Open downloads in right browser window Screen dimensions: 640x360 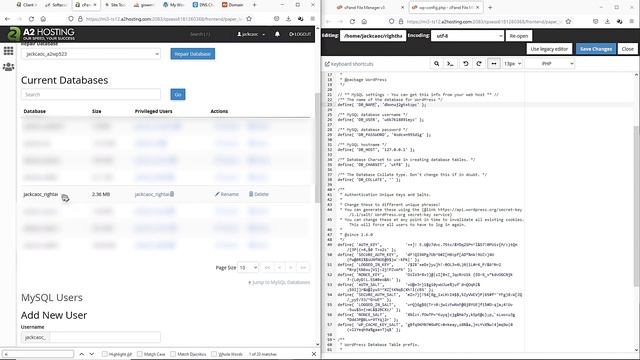tap(607, 22)
